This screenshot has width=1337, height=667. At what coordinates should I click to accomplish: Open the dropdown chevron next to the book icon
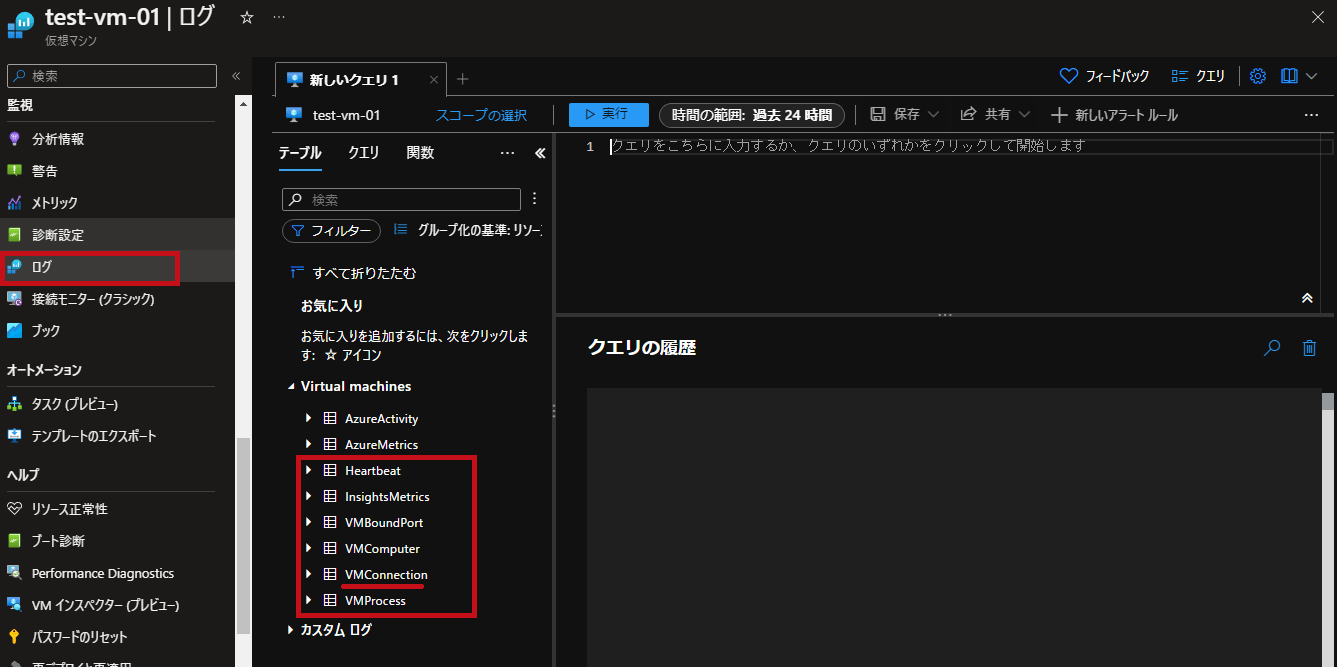(1312, 76)
